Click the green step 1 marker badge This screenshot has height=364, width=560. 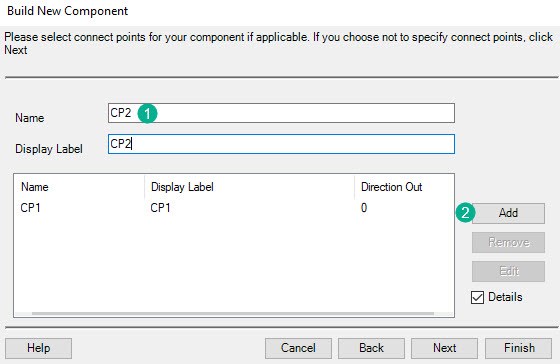tap(147, 114)
